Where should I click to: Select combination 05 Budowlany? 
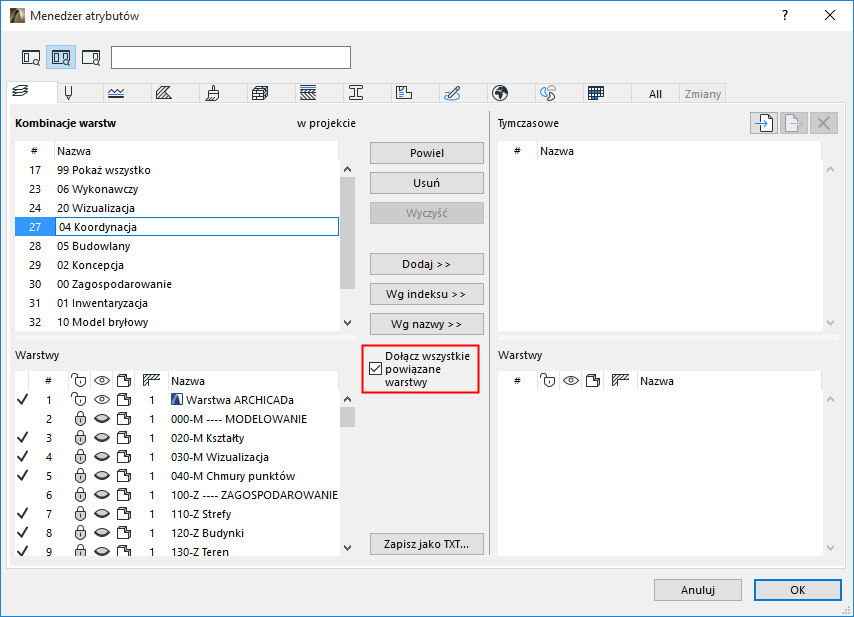point(177,246)
